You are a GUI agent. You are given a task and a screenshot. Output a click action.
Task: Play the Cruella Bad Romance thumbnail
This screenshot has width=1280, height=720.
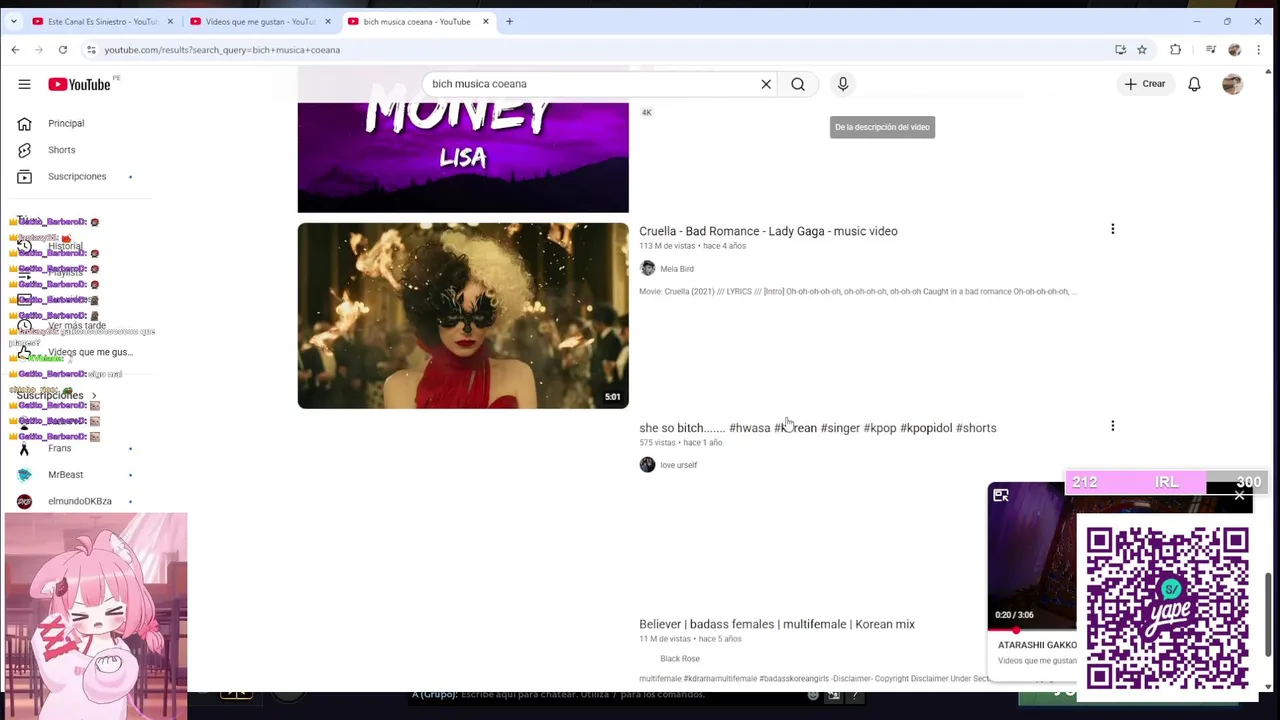pos(463,315)
